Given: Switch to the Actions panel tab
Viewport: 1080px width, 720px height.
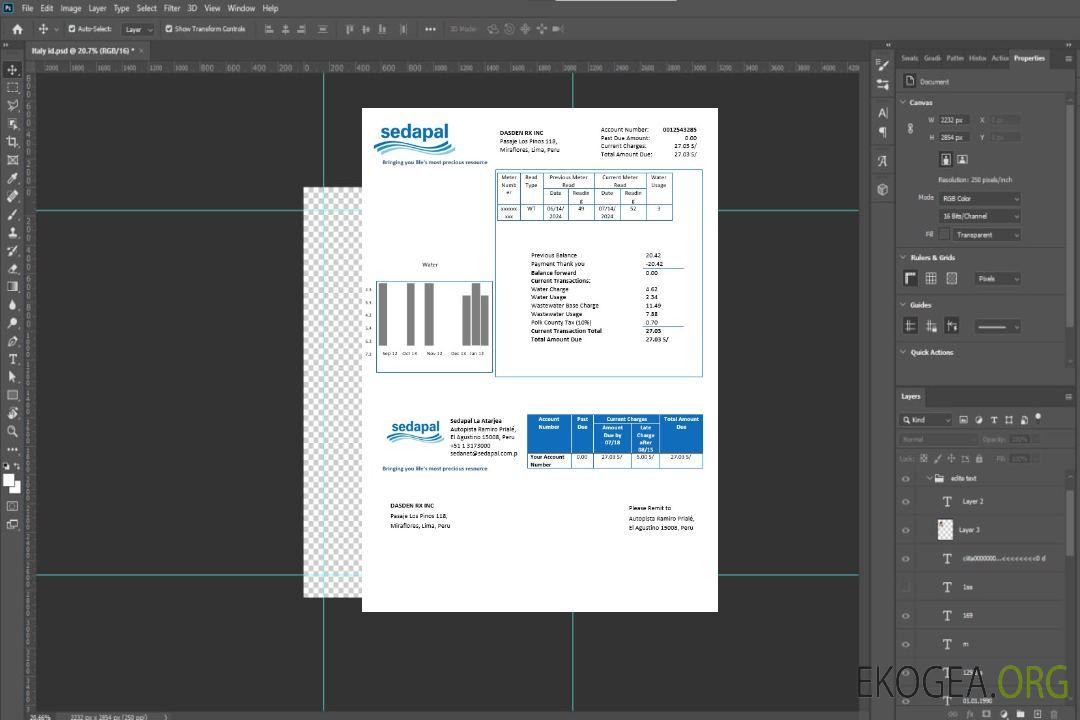Looking at the screenshot, I should tap(999, 58).
